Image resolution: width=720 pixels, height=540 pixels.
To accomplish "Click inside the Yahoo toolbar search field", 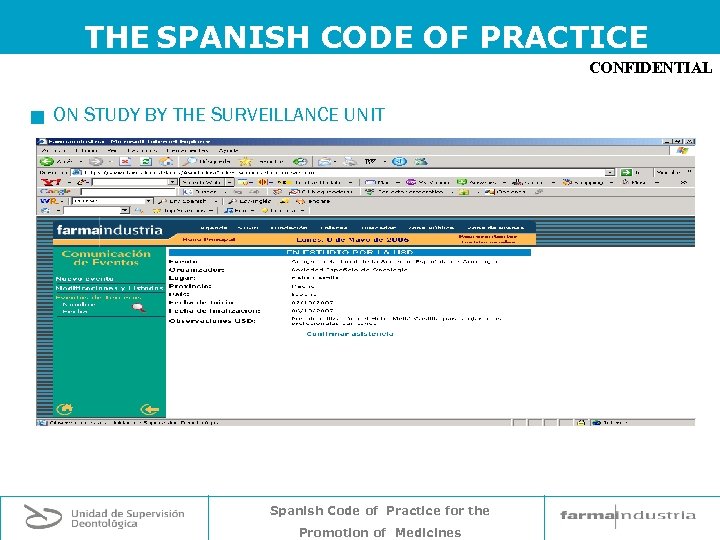I will click(130, 182).
